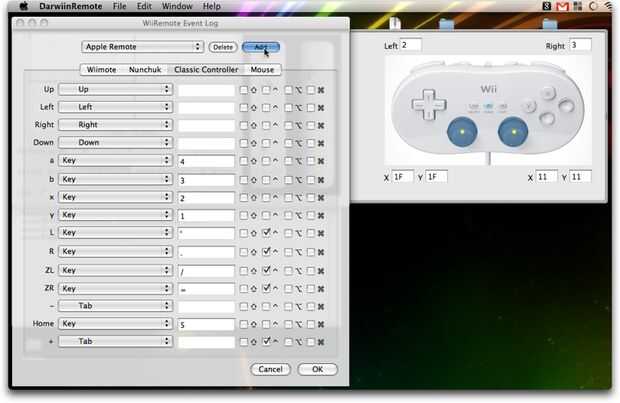The image size is (620, 403).
Task: Open the minus row Tab dropdown
Action: tap(115, 306)
